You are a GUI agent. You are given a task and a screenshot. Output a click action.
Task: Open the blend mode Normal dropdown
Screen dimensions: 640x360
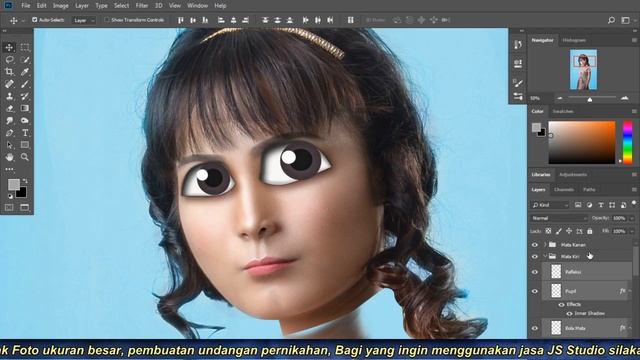tap(559, 218)
